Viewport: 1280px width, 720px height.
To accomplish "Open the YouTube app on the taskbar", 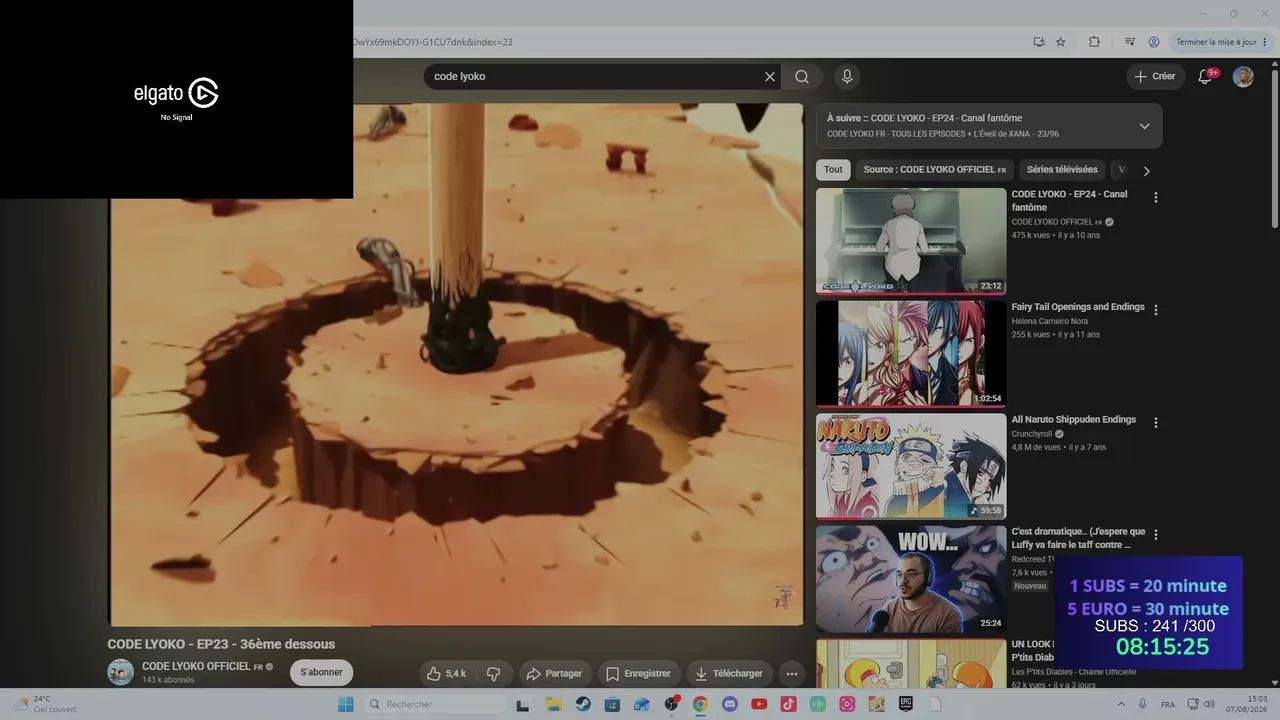I will coord(759,704).
